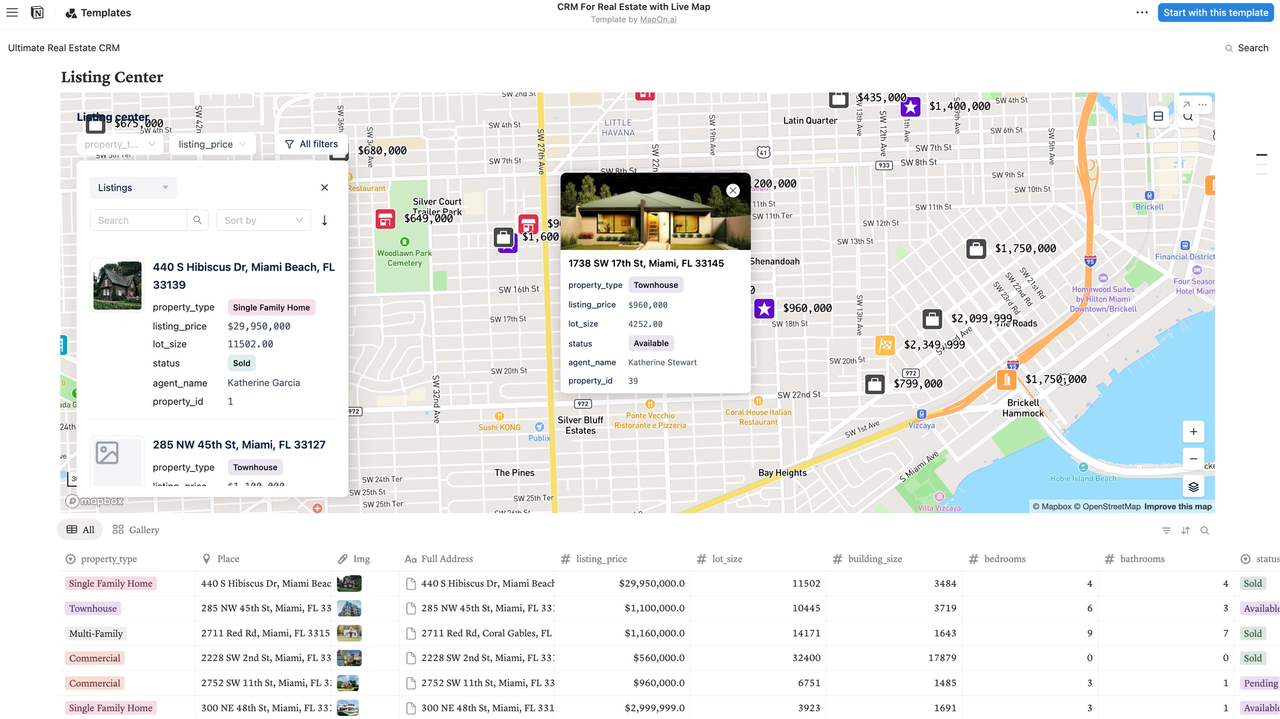The width and height of the screenshot is (1280, 719).
Task: Open the map block three-dot options
Action: [1203, 104]
